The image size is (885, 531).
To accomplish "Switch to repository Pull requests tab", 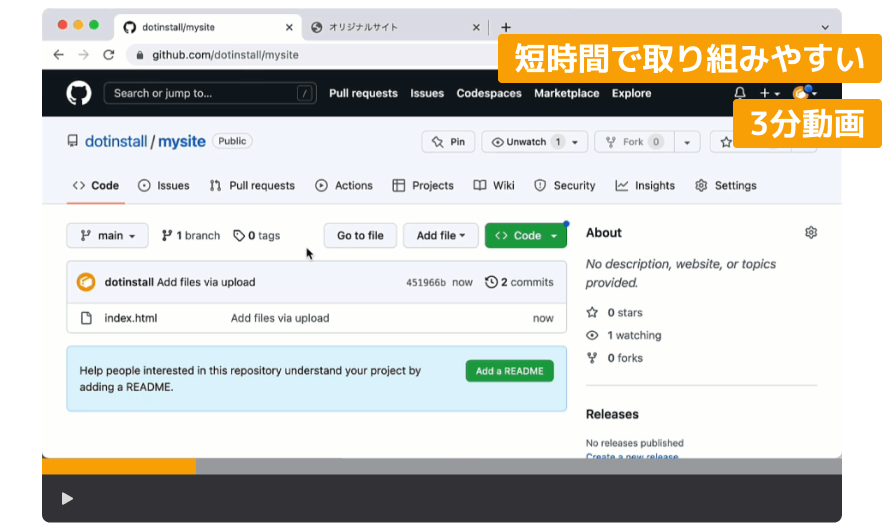I will 252,186.
